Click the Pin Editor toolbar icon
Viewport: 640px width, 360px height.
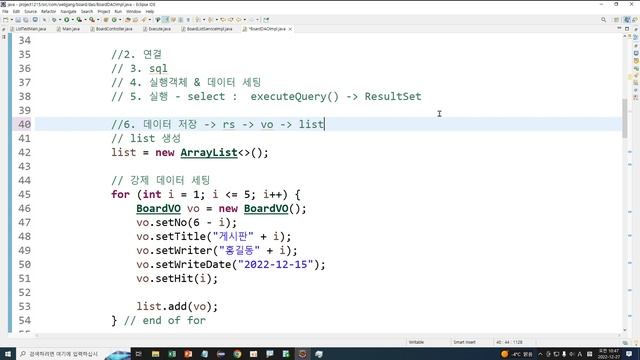pyautogui.click(x=266, y=20)
